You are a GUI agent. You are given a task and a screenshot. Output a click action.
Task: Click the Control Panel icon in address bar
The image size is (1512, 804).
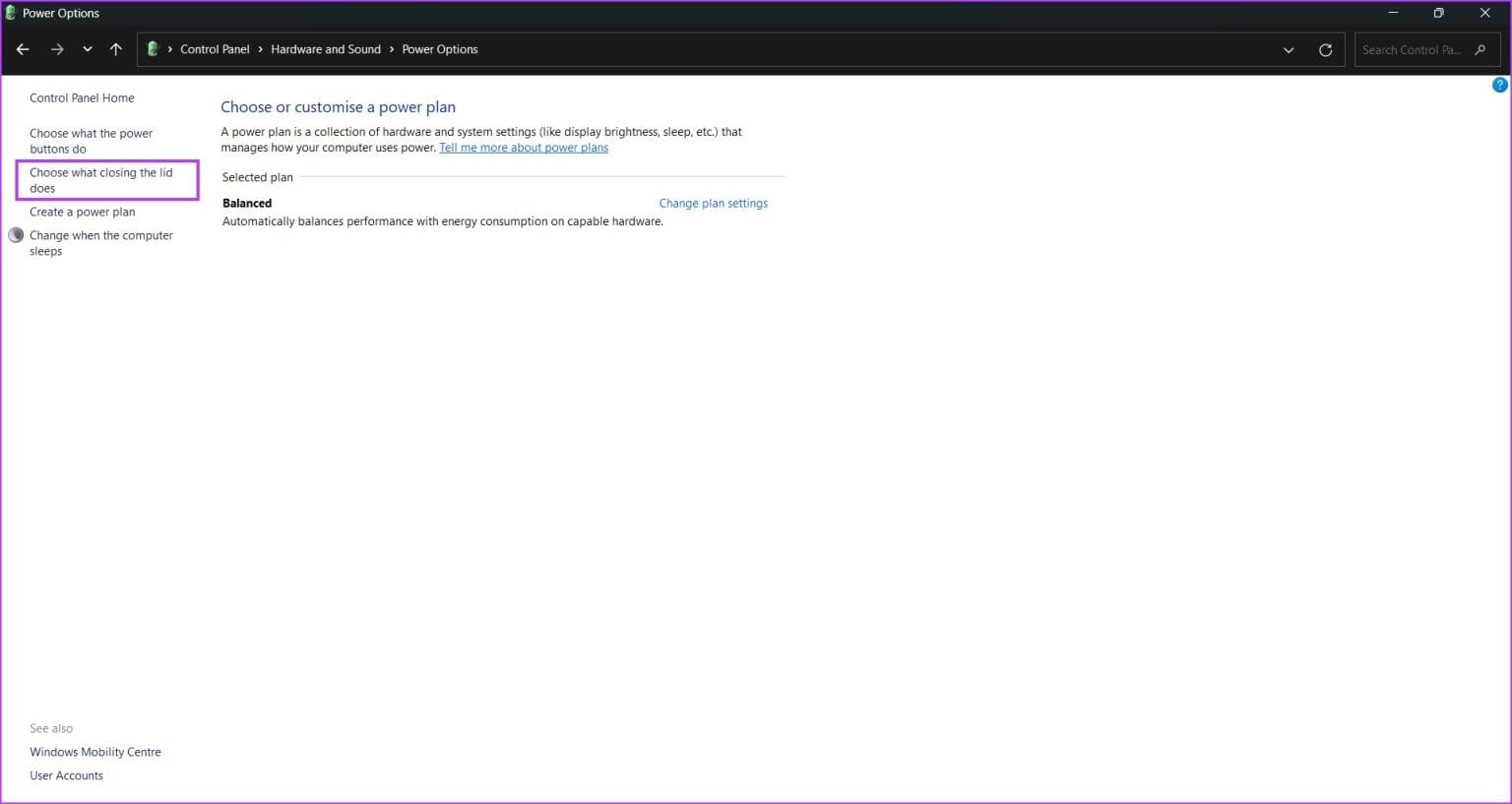153,49
